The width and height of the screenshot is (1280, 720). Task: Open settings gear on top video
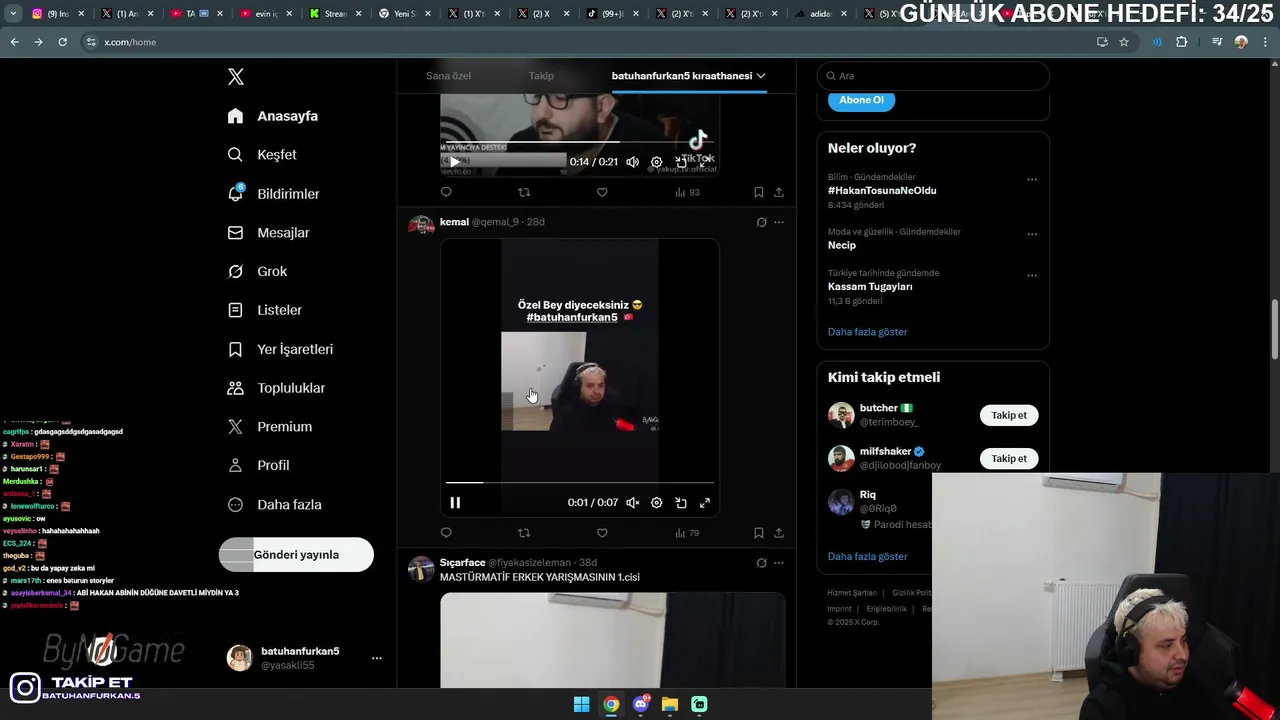tap(656, 162)
